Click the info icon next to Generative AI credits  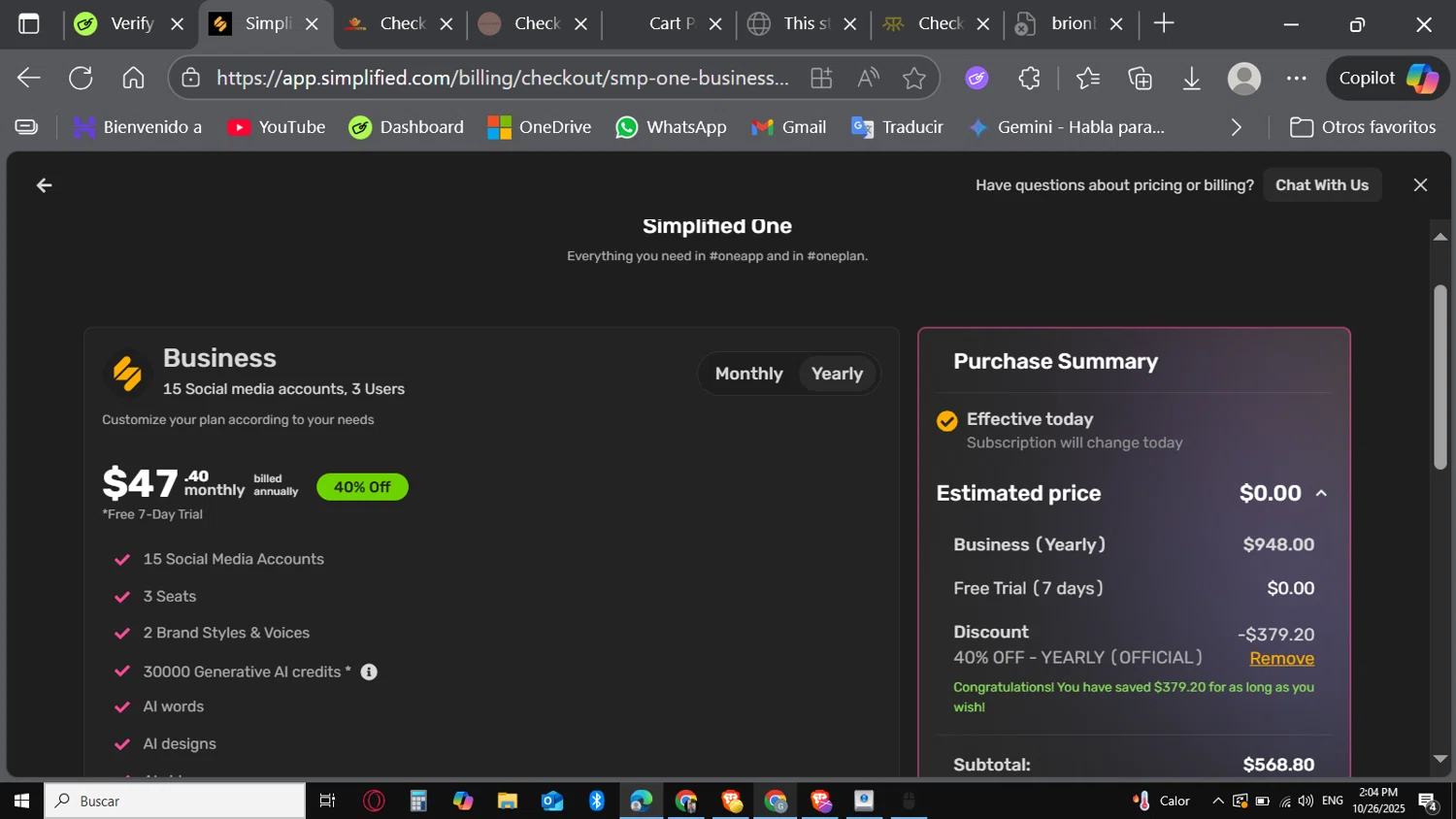369,672
